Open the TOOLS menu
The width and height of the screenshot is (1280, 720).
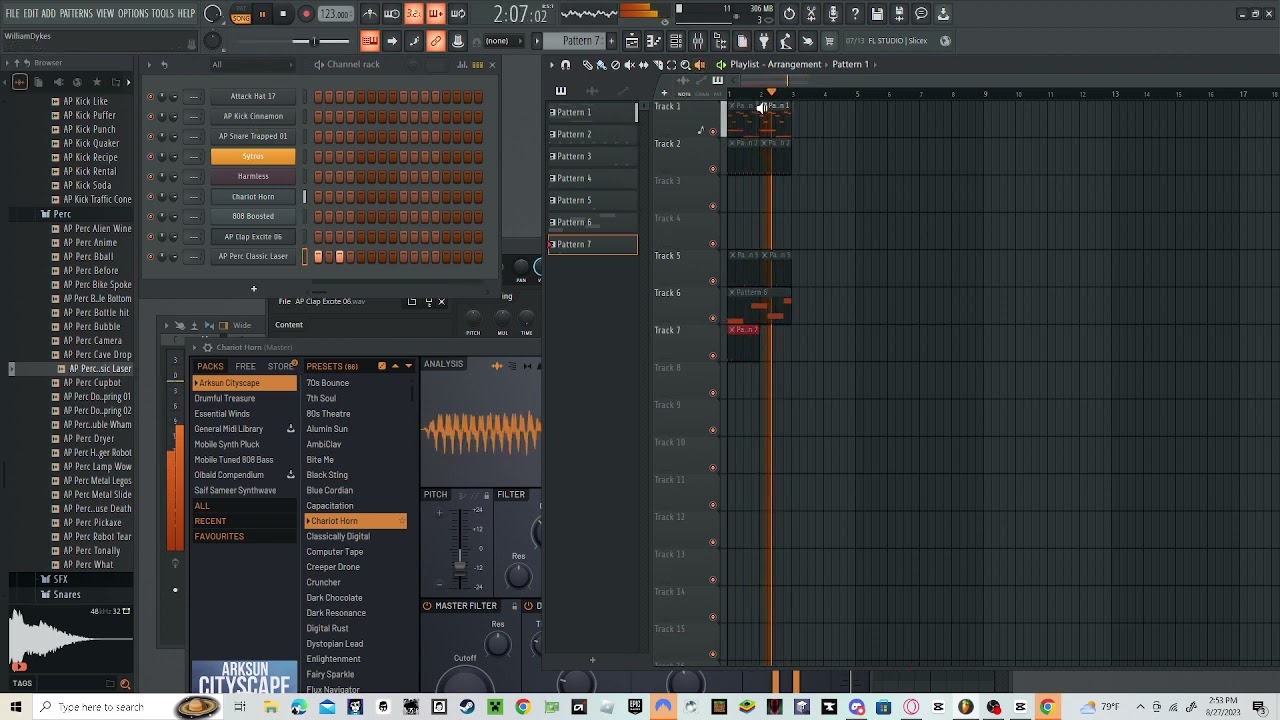[x=163, y=14]
